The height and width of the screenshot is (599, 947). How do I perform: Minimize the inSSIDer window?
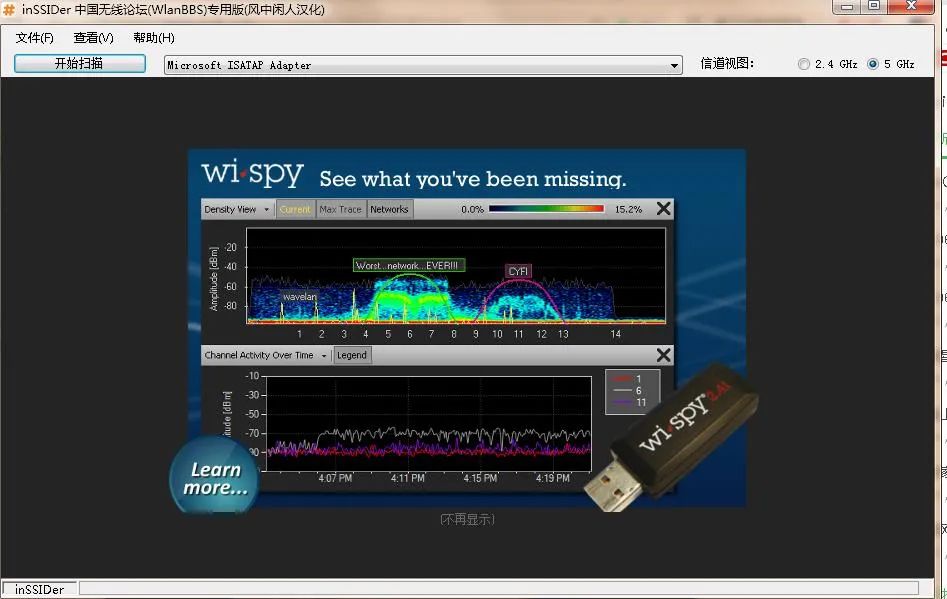(847, 7)
